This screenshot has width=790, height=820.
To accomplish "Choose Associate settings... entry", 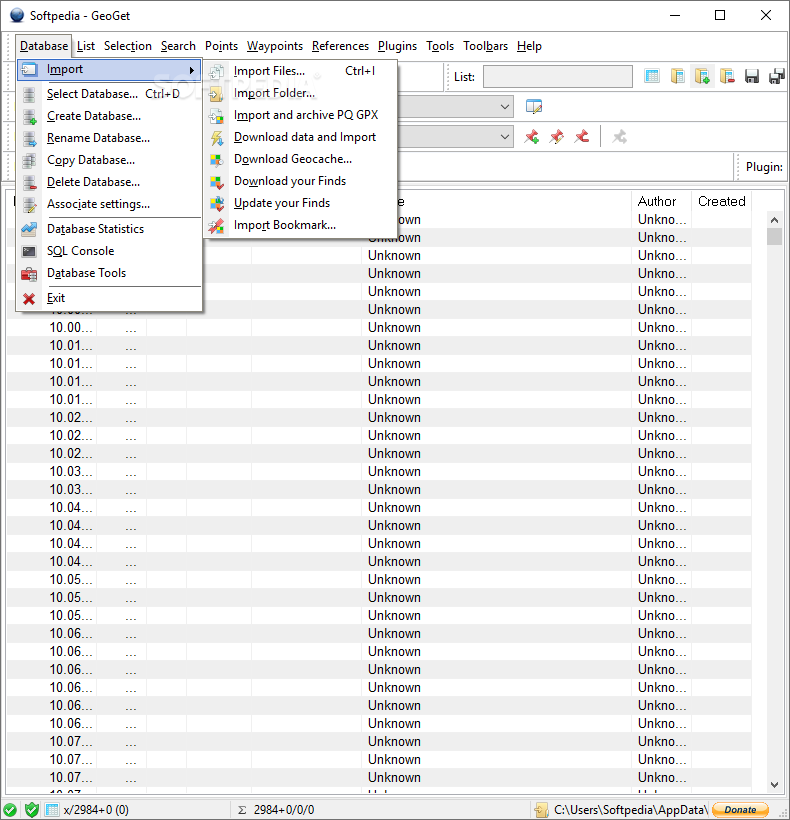I will tap(109, 203).
